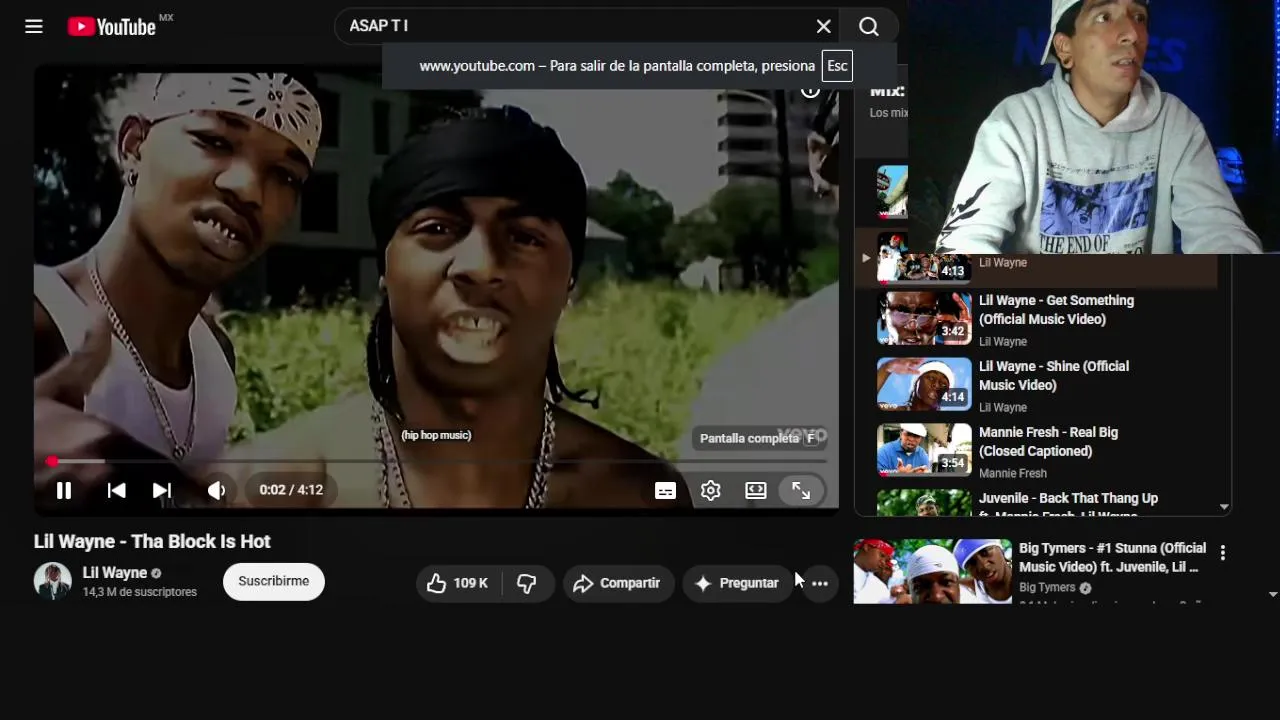This screenshot has height=720, width=1280.
Task: Play the current 4:13 playlist item thumbnail
Action: point(924,260)
